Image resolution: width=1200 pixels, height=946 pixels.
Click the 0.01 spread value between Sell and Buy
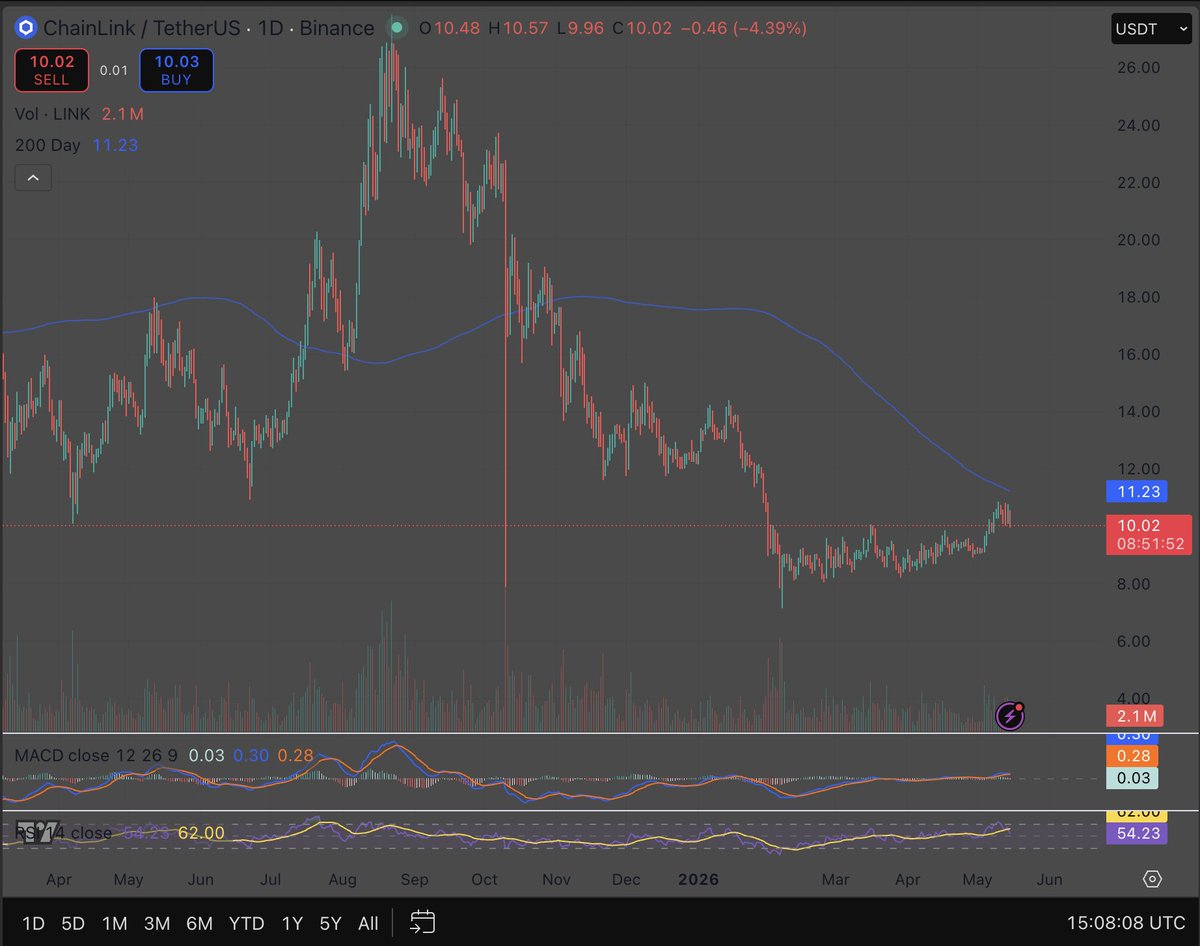point(114,70)
